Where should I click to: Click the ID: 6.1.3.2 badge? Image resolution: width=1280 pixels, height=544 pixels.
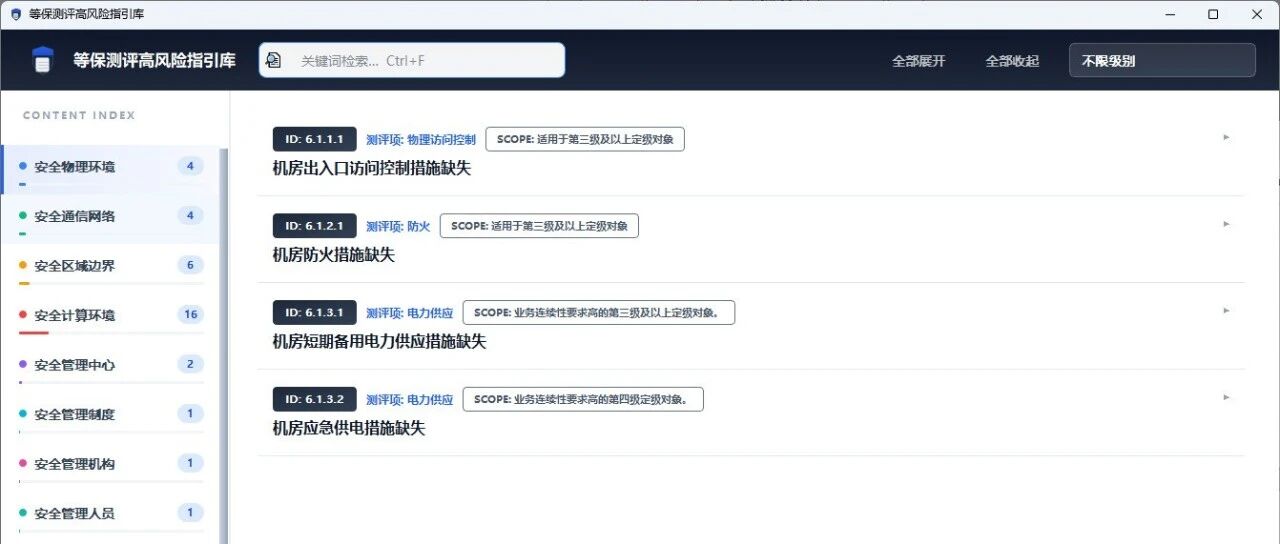click(314, 399)
